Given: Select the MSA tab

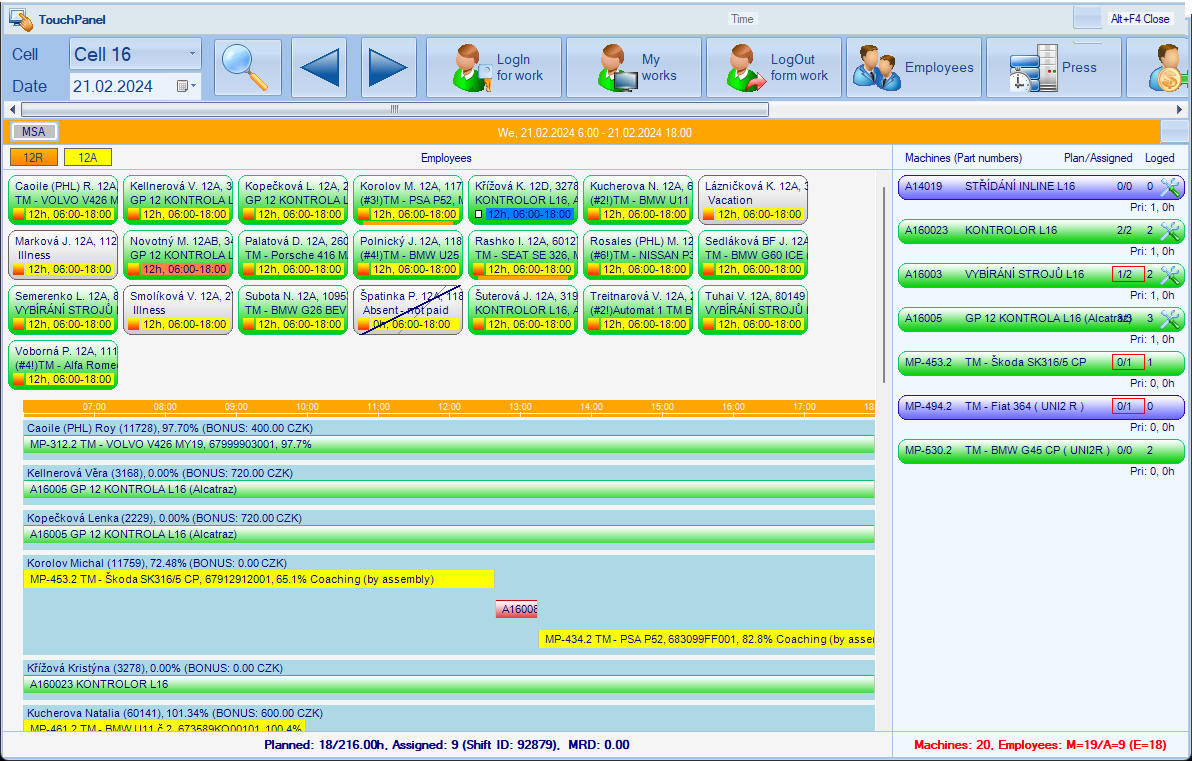Looking at the screenshot, I should 34,131.
